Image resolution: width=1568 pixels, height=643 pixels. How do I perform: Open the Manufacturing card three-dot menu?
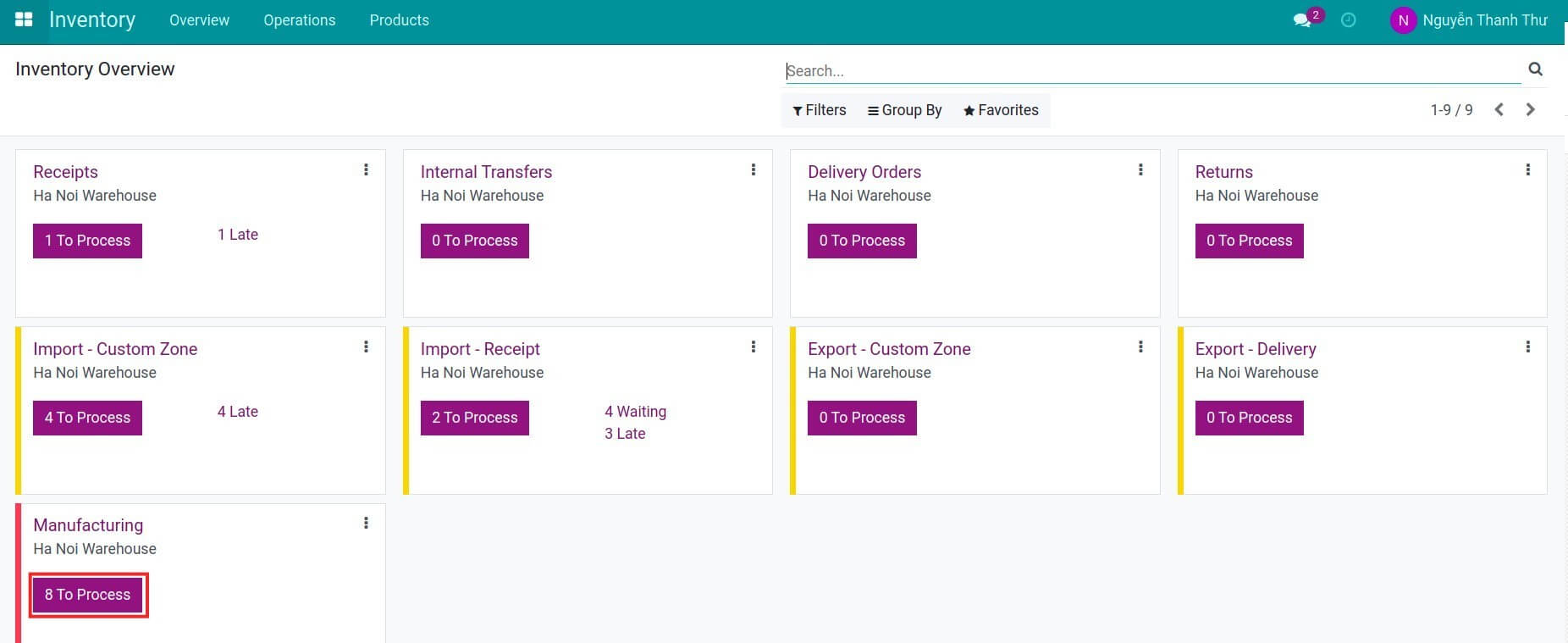pyautogui.click(x=366, y=524)
